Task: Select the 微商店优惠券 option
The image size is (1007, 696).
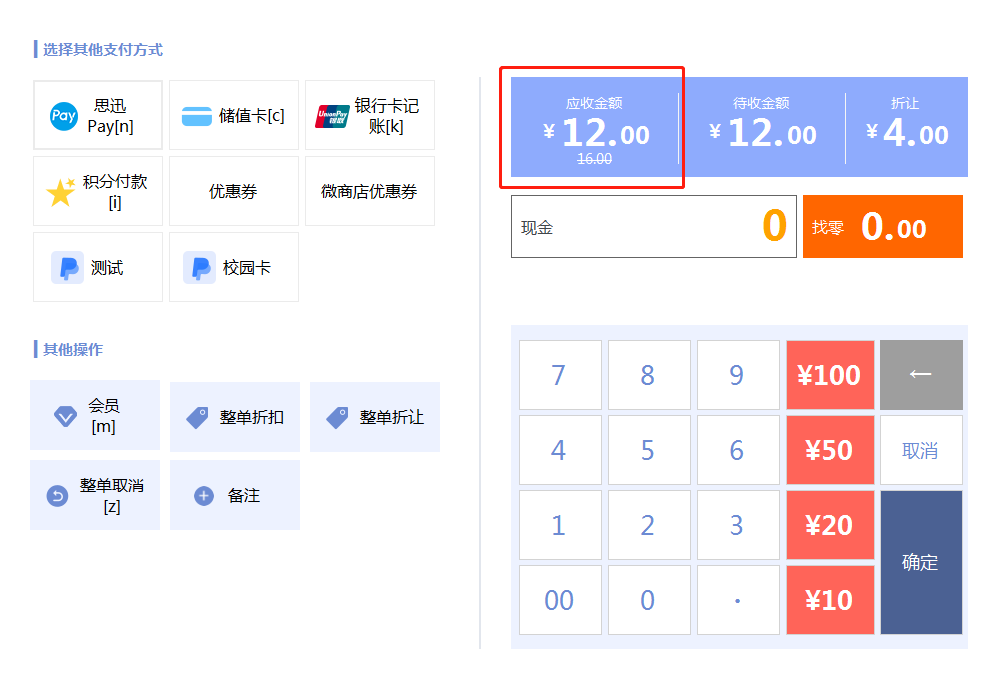Action: tap(370, 191)
